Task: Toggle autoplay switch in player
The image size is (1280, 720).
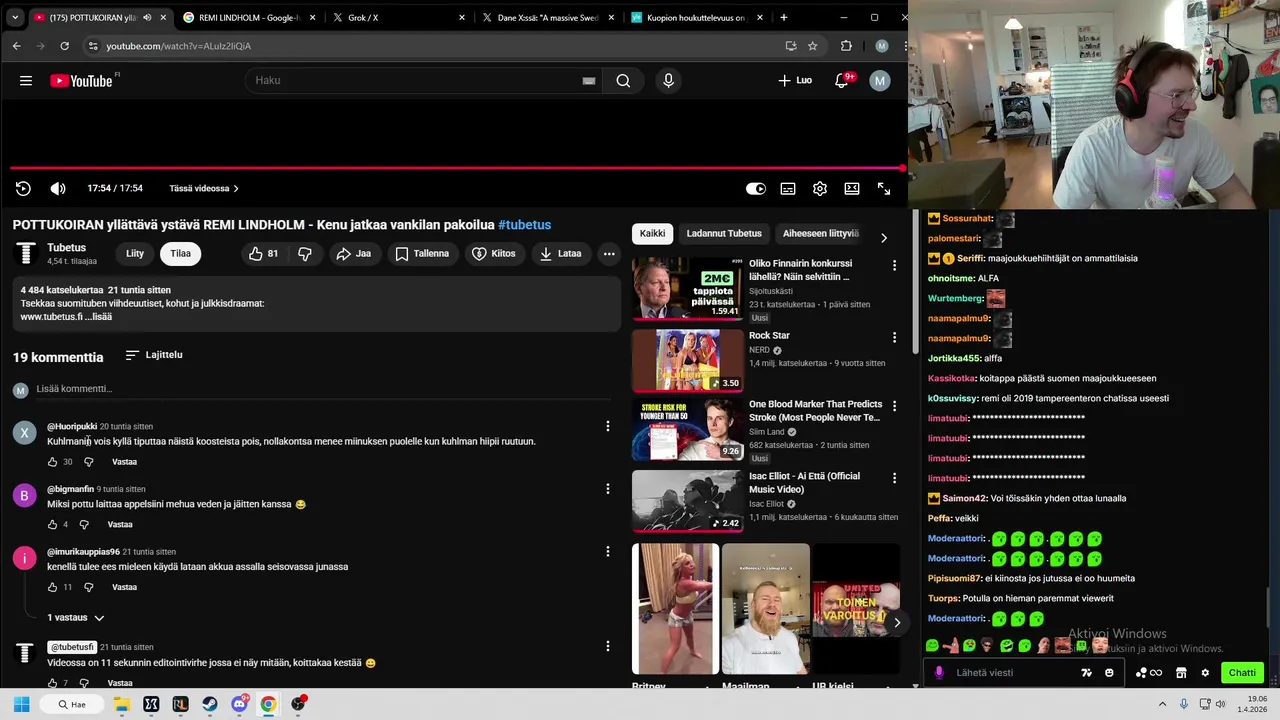Action: coord(756,188)
